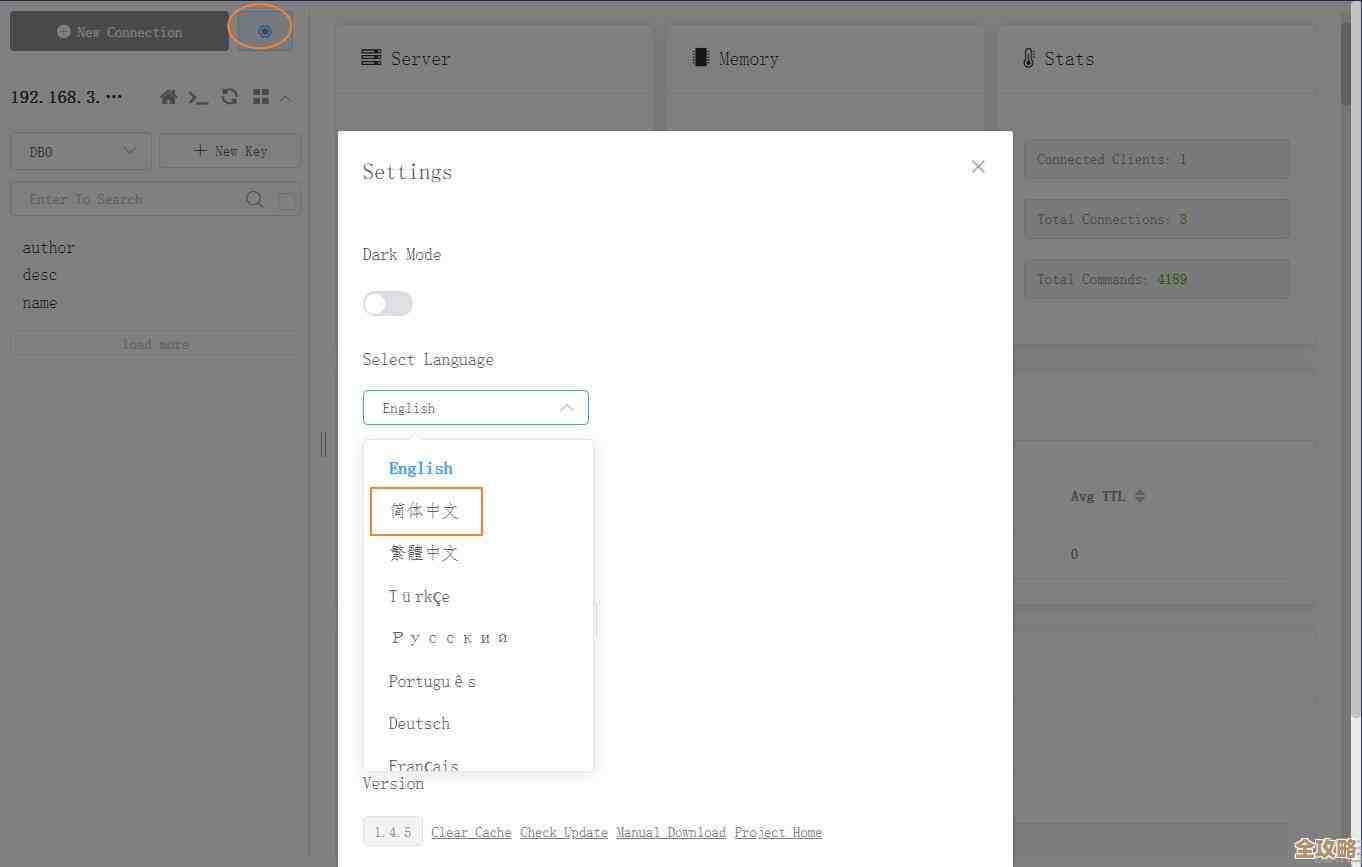Open the Redis CLI terminal icon
The height and width of the screenshot is (867, 1362).
198,97
